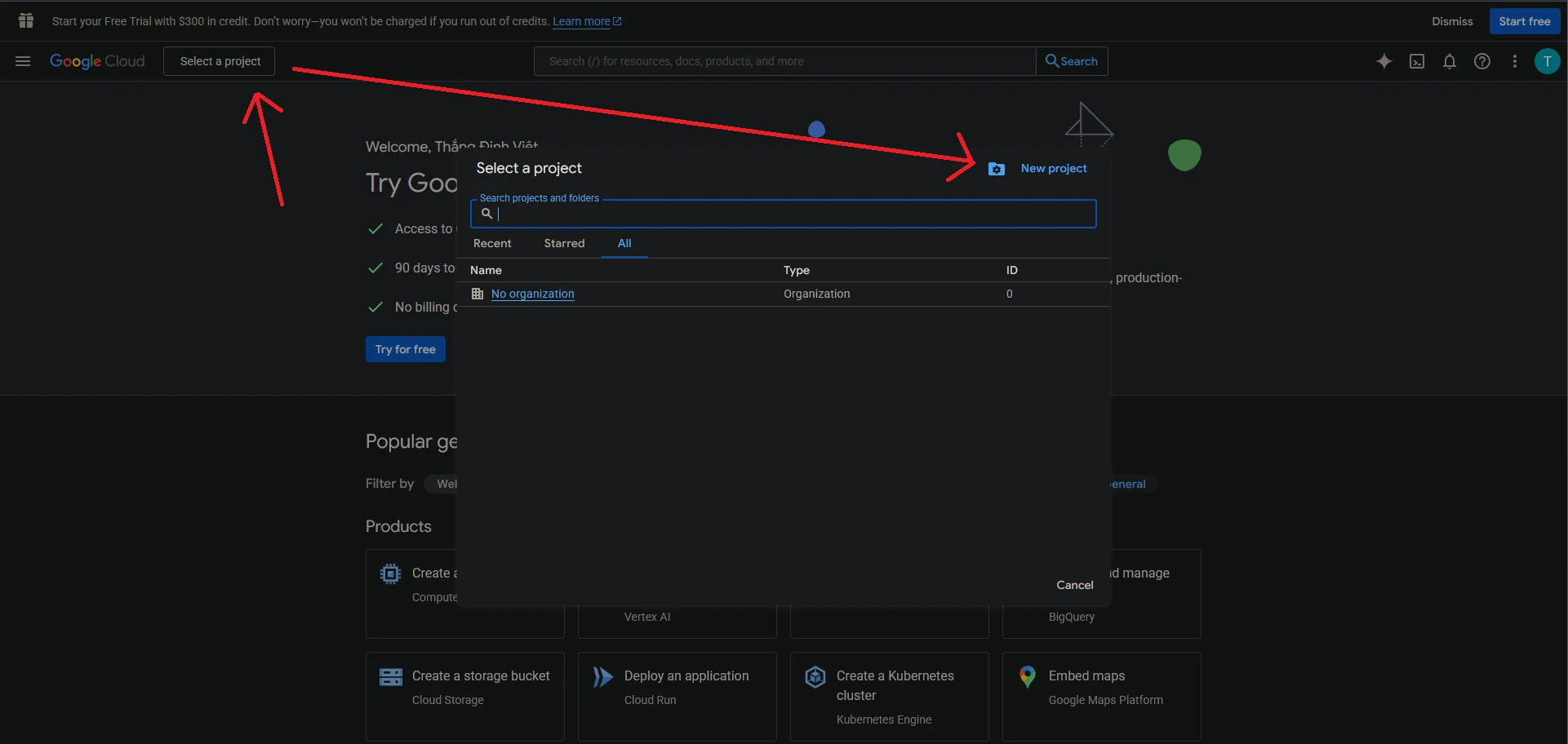The height and width of the screenshot is (744, 1568).
Task: Open the Select a project picker
Action: point(220,61)
